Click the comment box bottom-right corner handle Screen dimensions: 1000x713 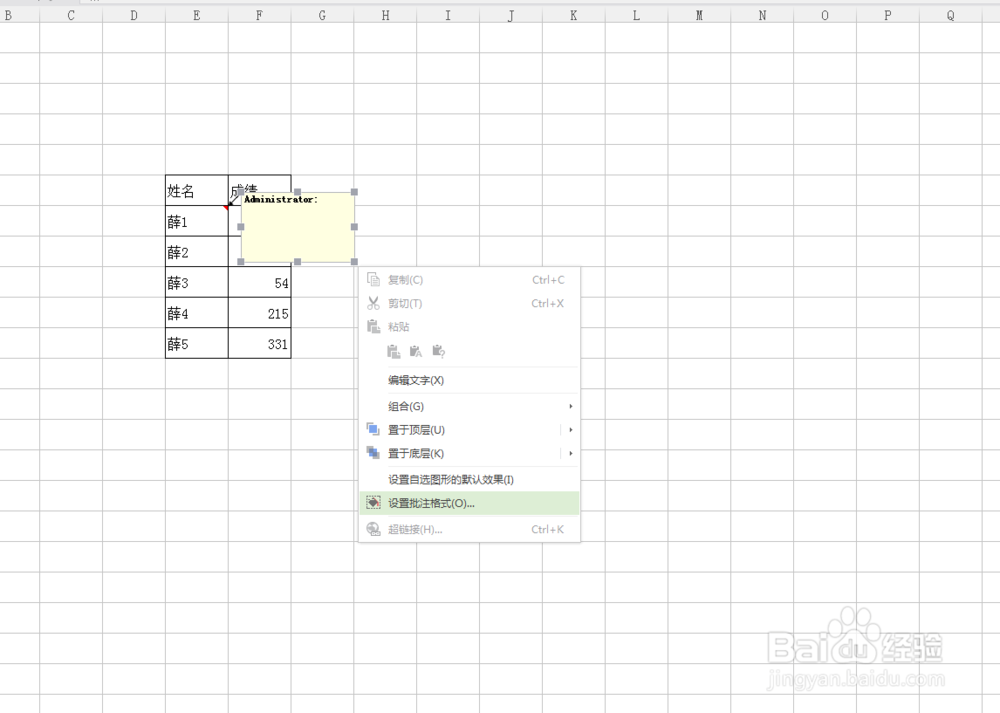355,261
